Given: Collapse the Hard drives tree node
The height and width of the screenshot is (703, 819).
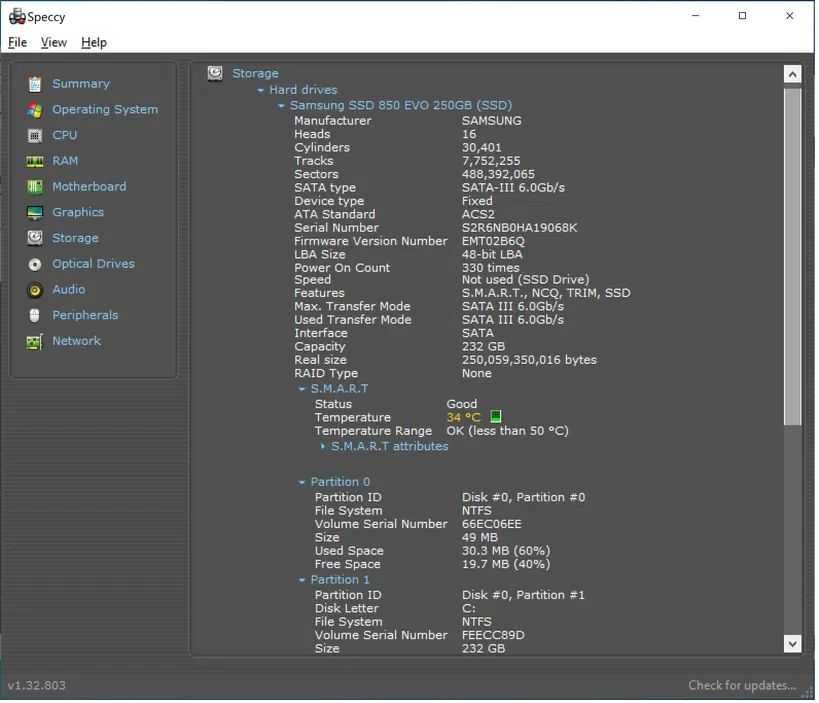Looking at the screenshot, I should pyautogui.click(x=260, y=90).
